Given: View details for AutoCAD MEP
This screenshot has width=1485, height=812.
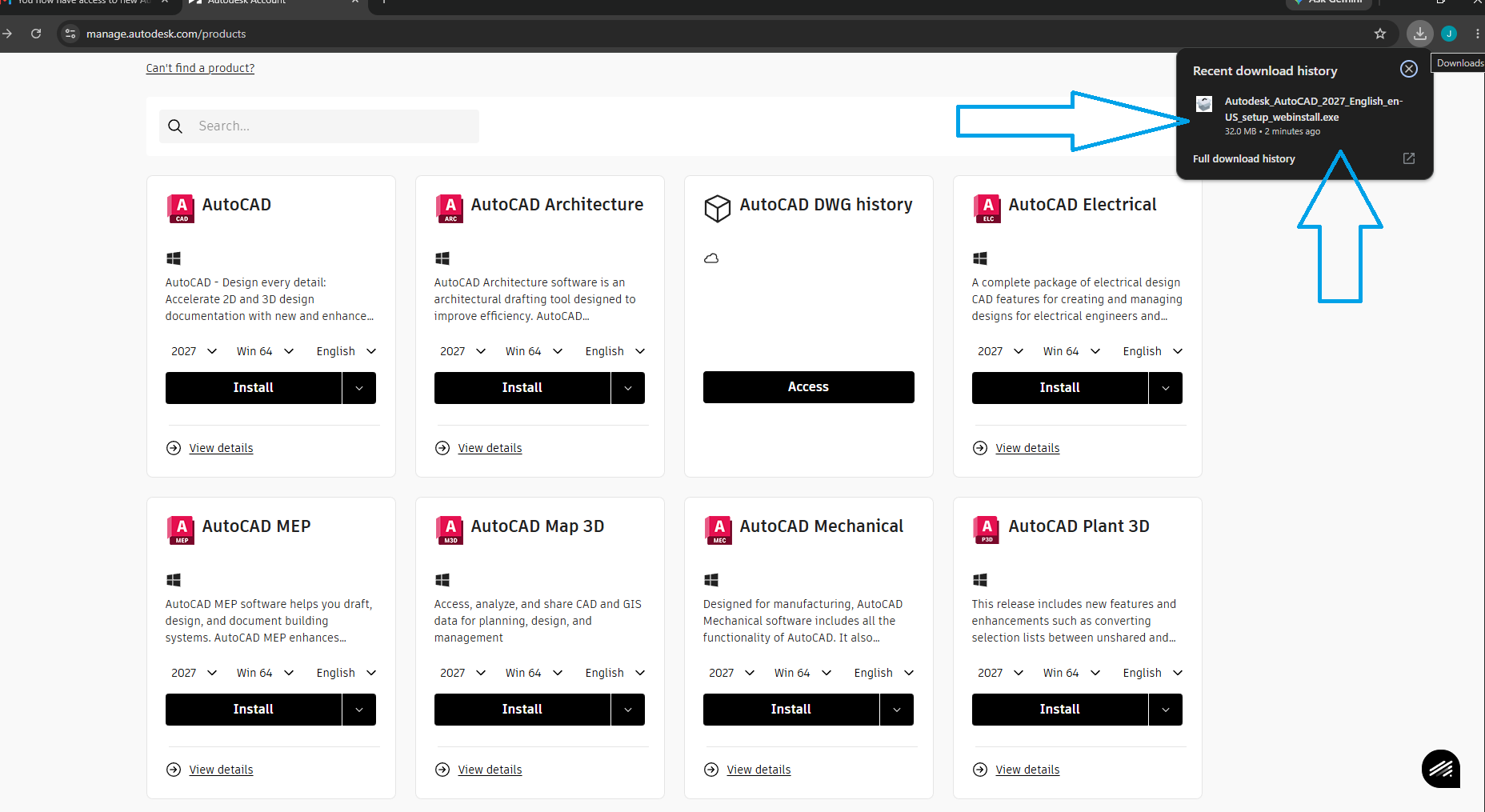Looking at the screenshot, I should pos(221,770).
